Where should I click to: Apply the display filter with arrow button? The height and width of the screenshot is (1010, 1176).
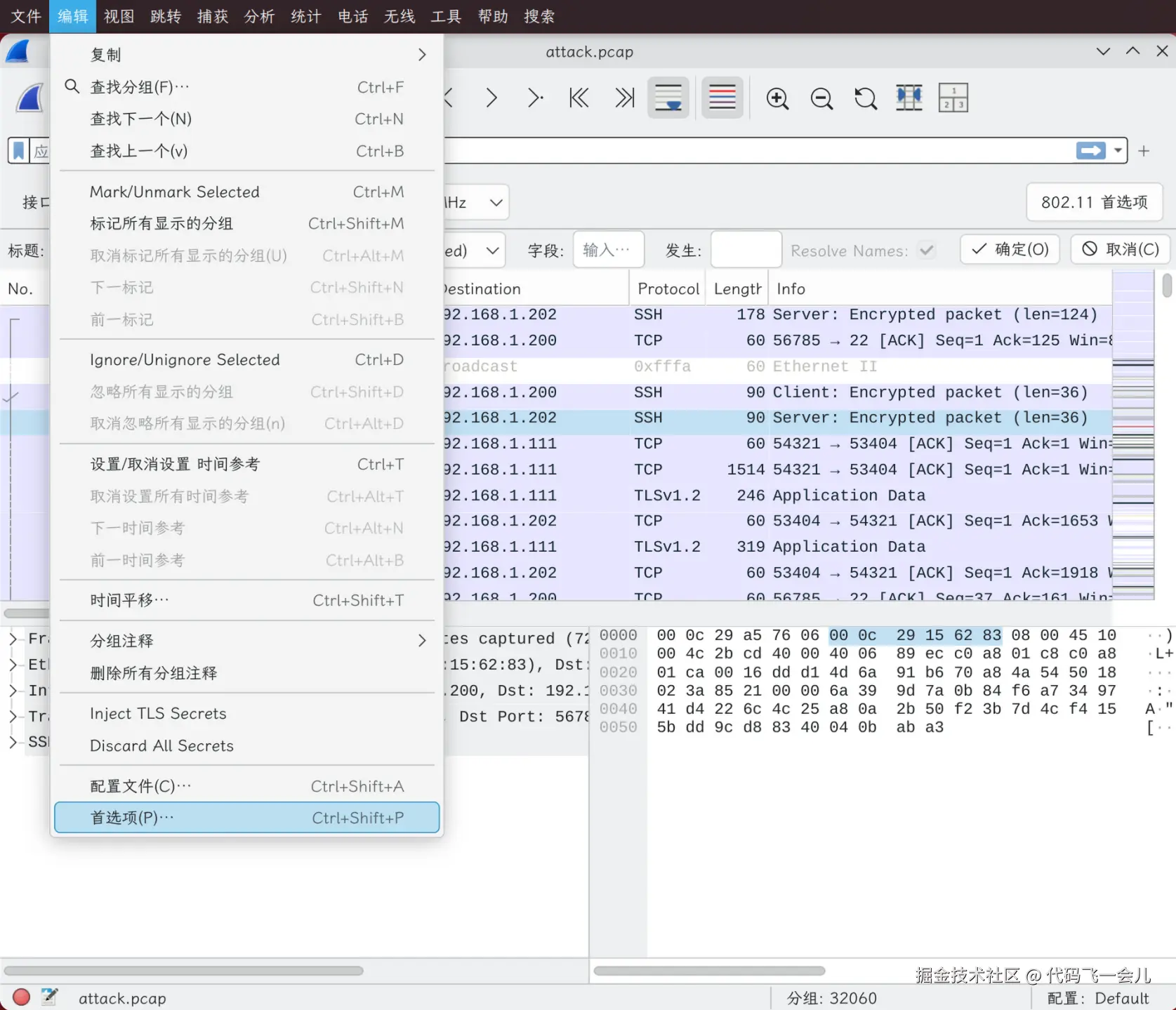click(1091, 151)
